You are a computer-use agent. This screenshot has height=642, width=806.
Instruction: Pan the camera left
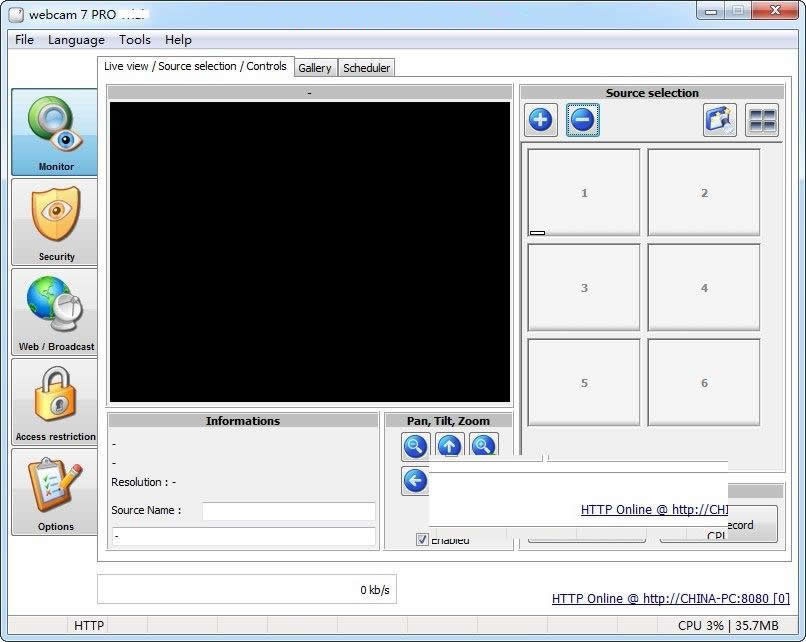coord(415,481)
